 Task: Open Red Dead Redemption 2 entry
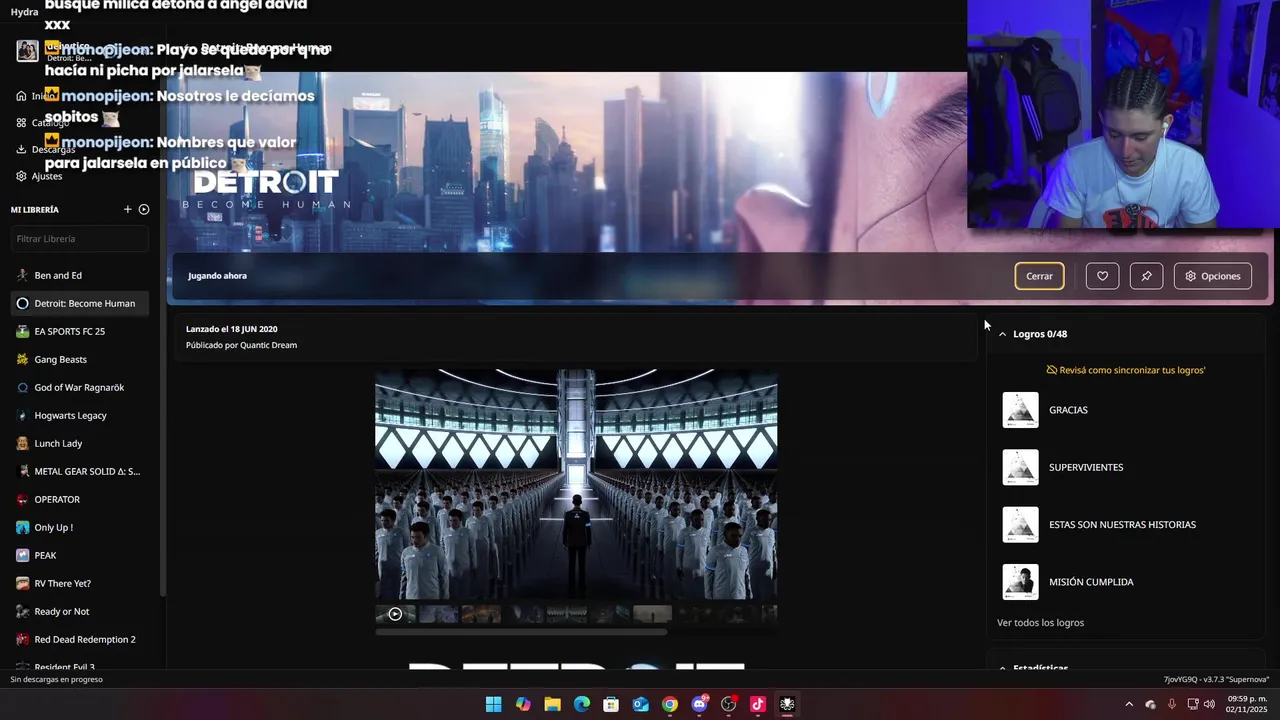point(80,639)
